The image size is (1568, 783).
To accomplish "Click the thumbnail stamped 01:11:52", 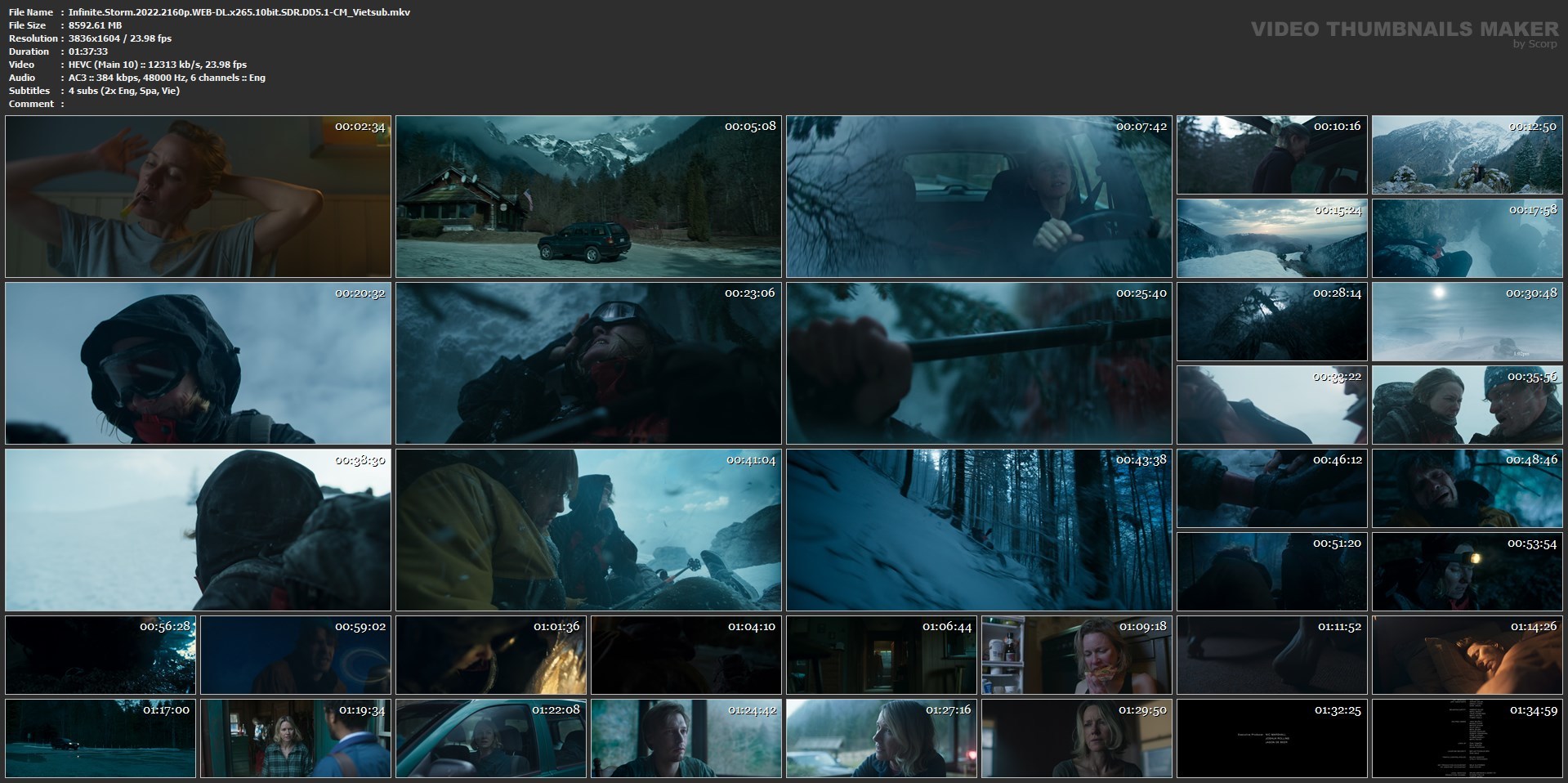I will pyautogui.click(x=1271, y=655).
